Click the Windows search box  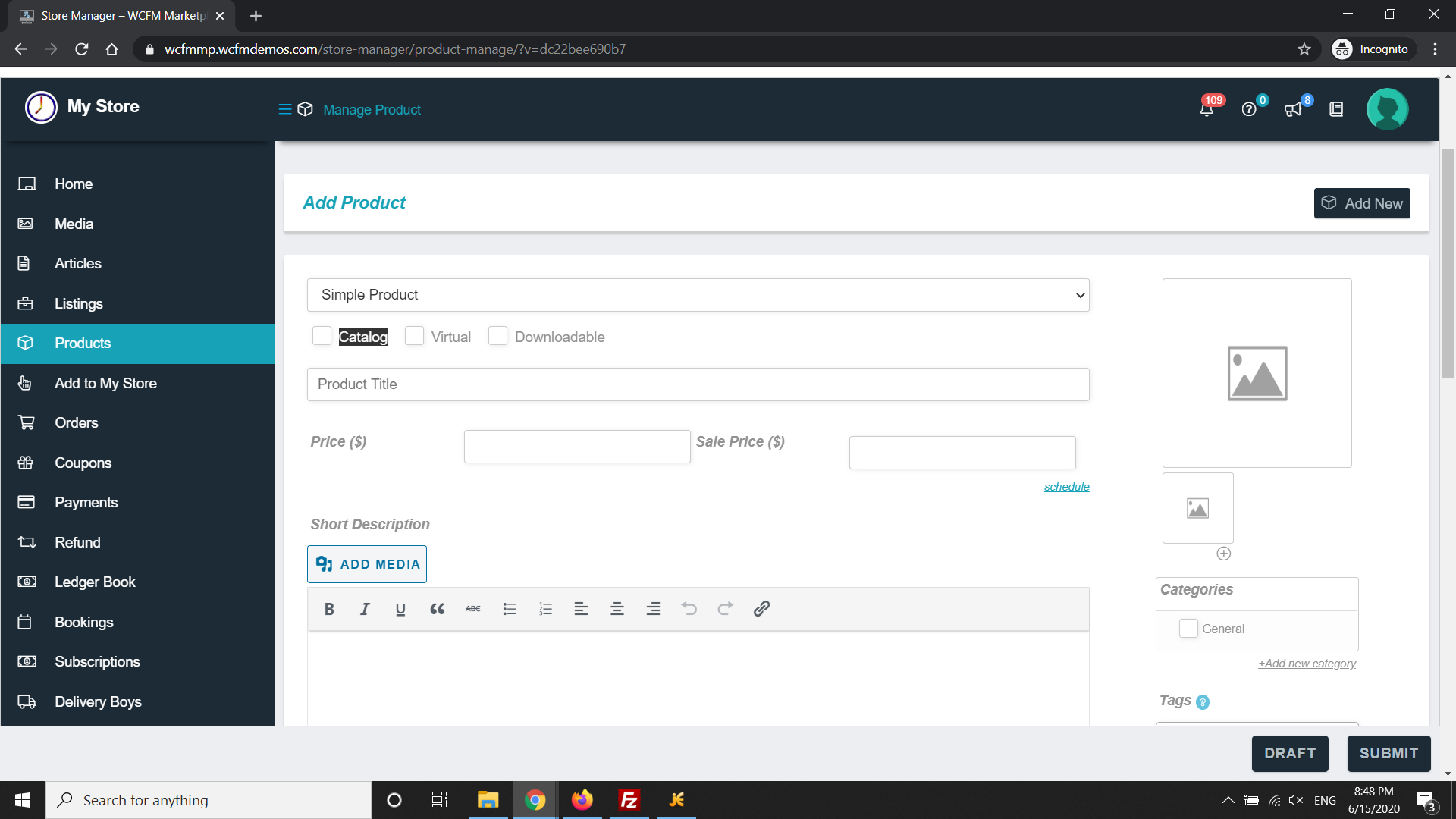pyautogui.click(x=209, y=800)
